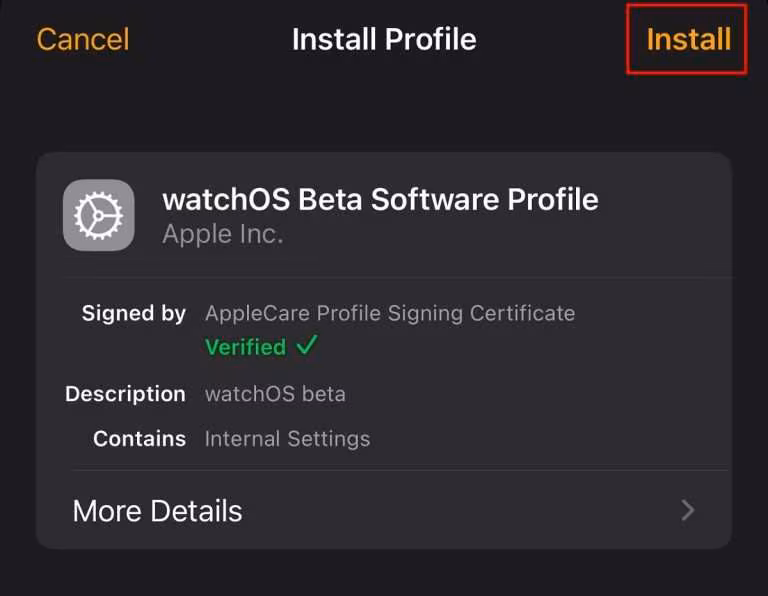Expand More Details using the chevron arrow
This screenshot has width=768, height=596.
[687, 511]
